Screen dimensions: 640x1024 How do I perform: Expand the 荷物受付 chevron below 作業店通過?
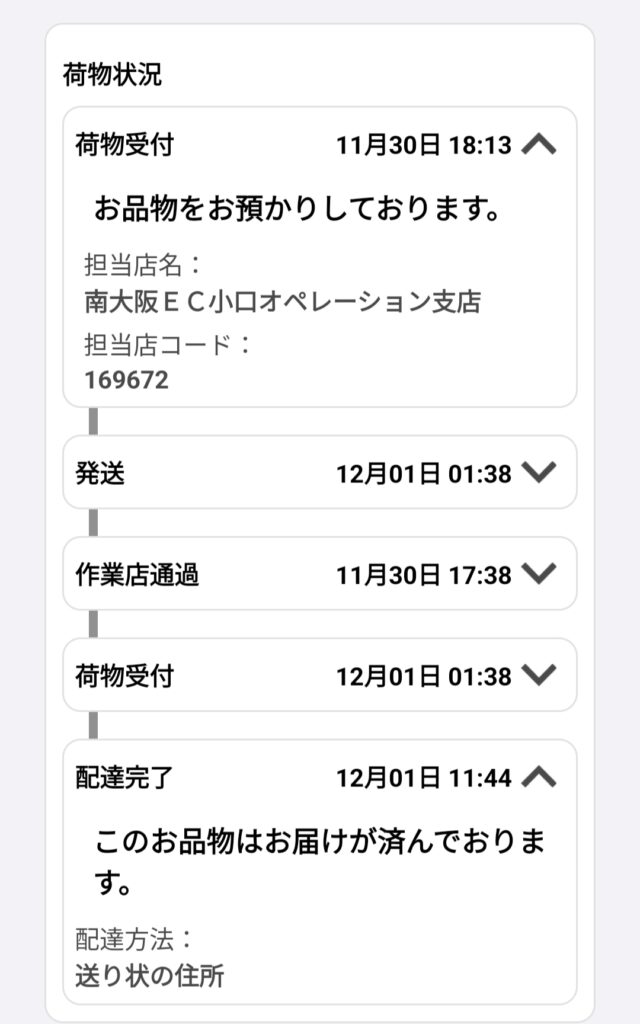pyautogui.click(x=539, y=676)
